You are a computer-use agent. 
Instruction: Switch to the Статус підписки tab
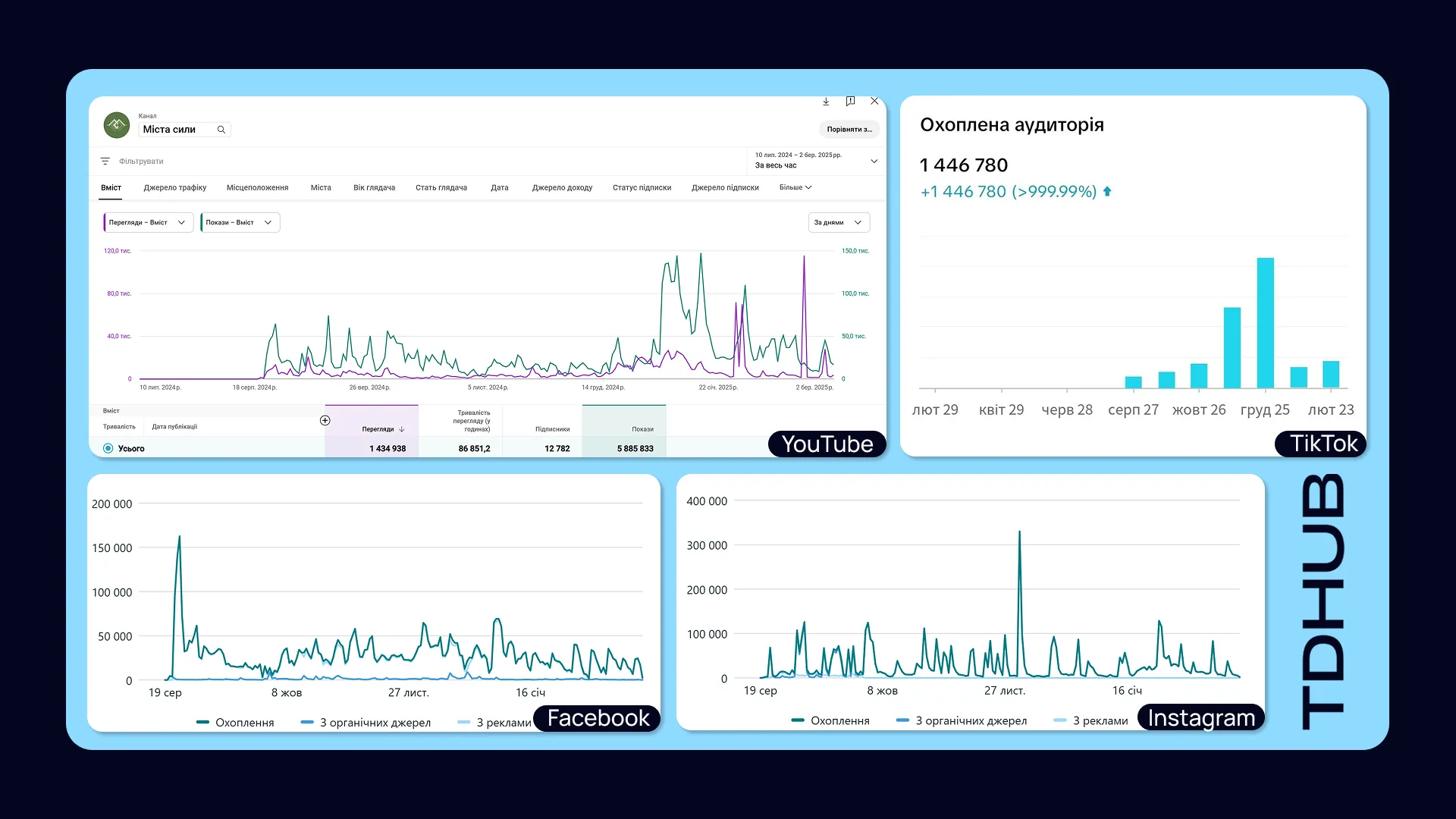642,187
